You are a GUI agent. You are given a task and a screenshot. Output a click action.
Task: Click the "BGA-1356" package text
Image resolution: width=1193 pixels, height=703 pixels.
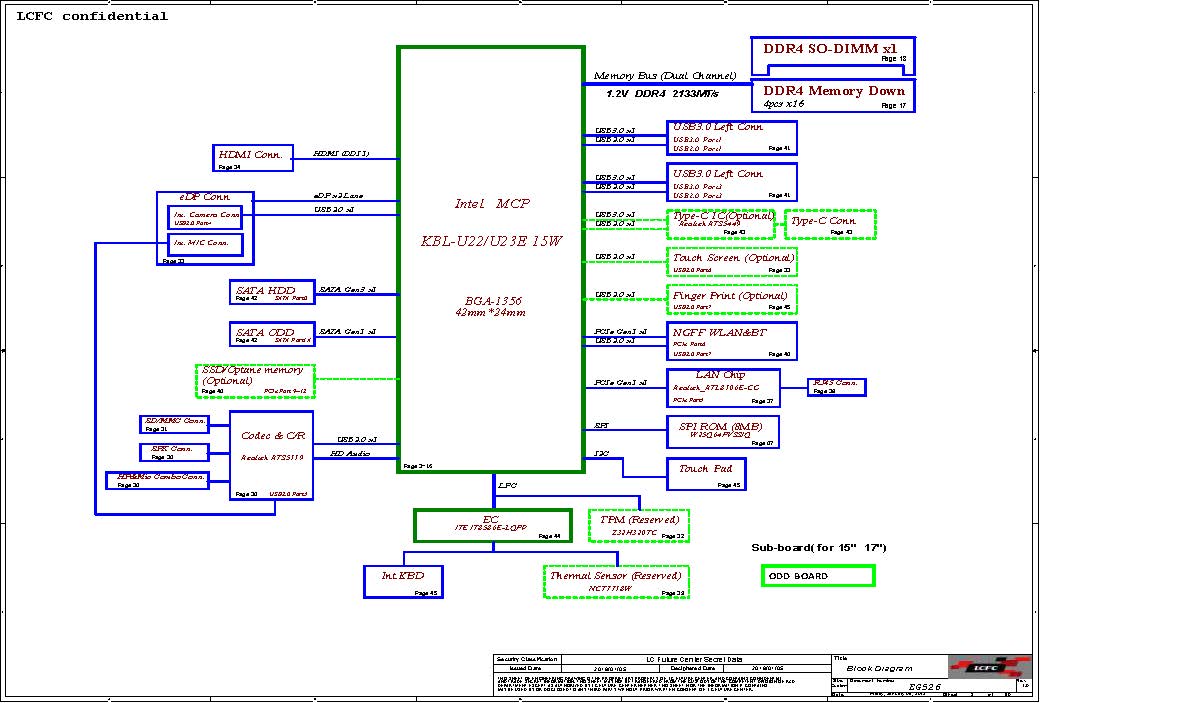493,301
